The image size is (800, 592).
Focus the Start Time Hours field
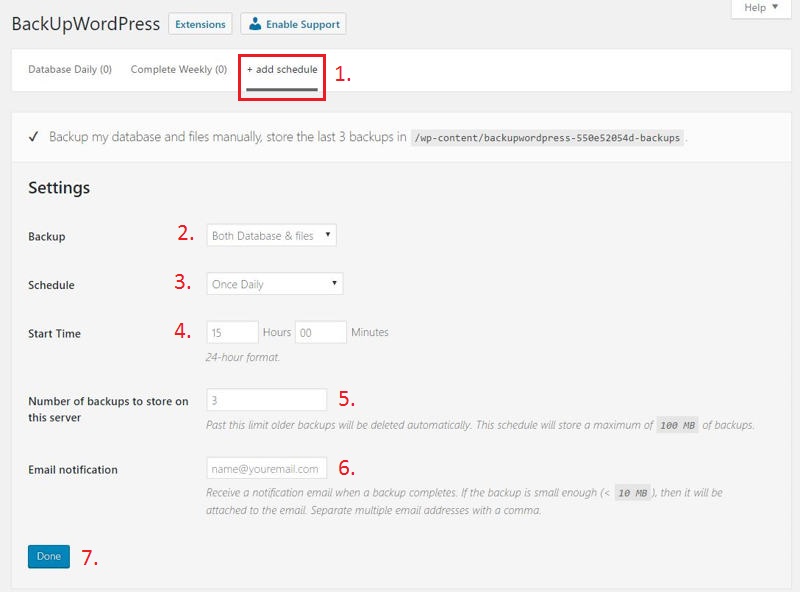232,332
